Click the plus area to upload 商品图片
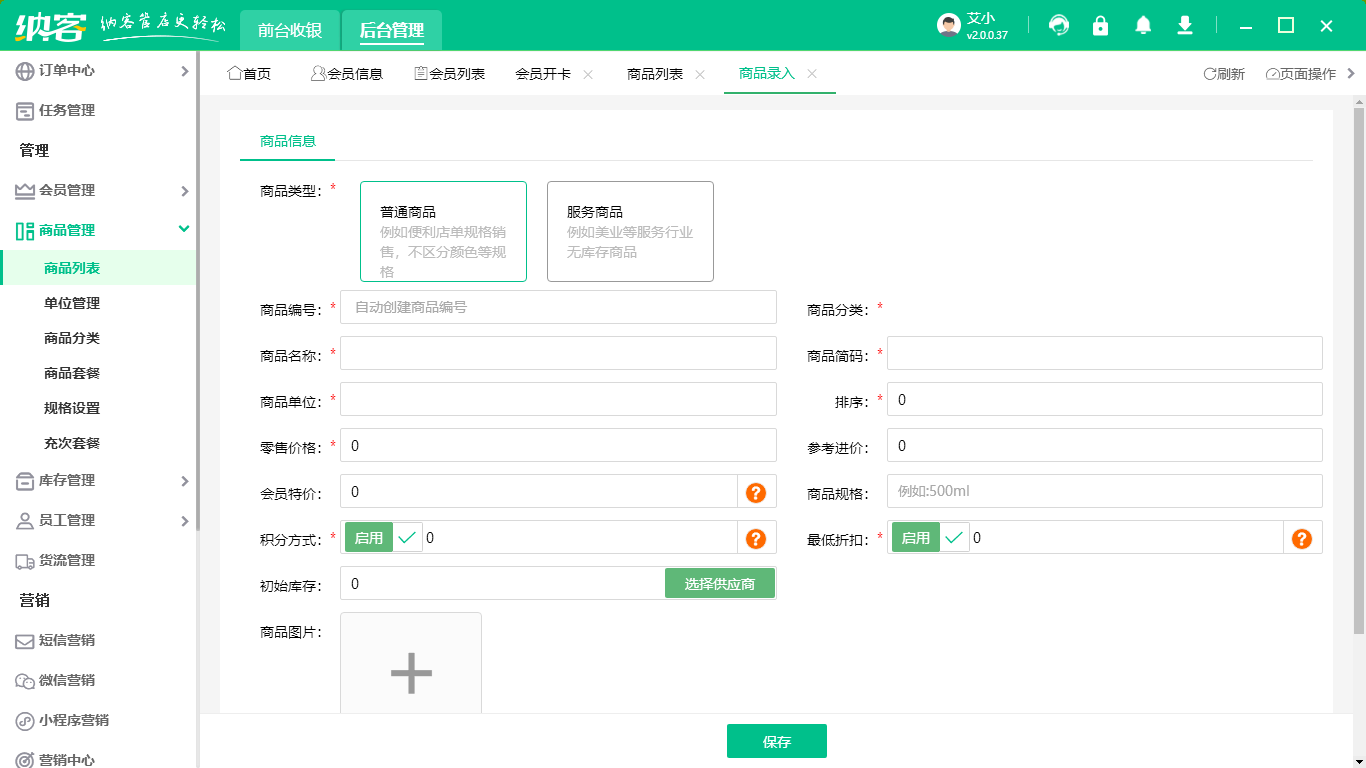Viewport: 1366px width, 768px height. point(410,674)
